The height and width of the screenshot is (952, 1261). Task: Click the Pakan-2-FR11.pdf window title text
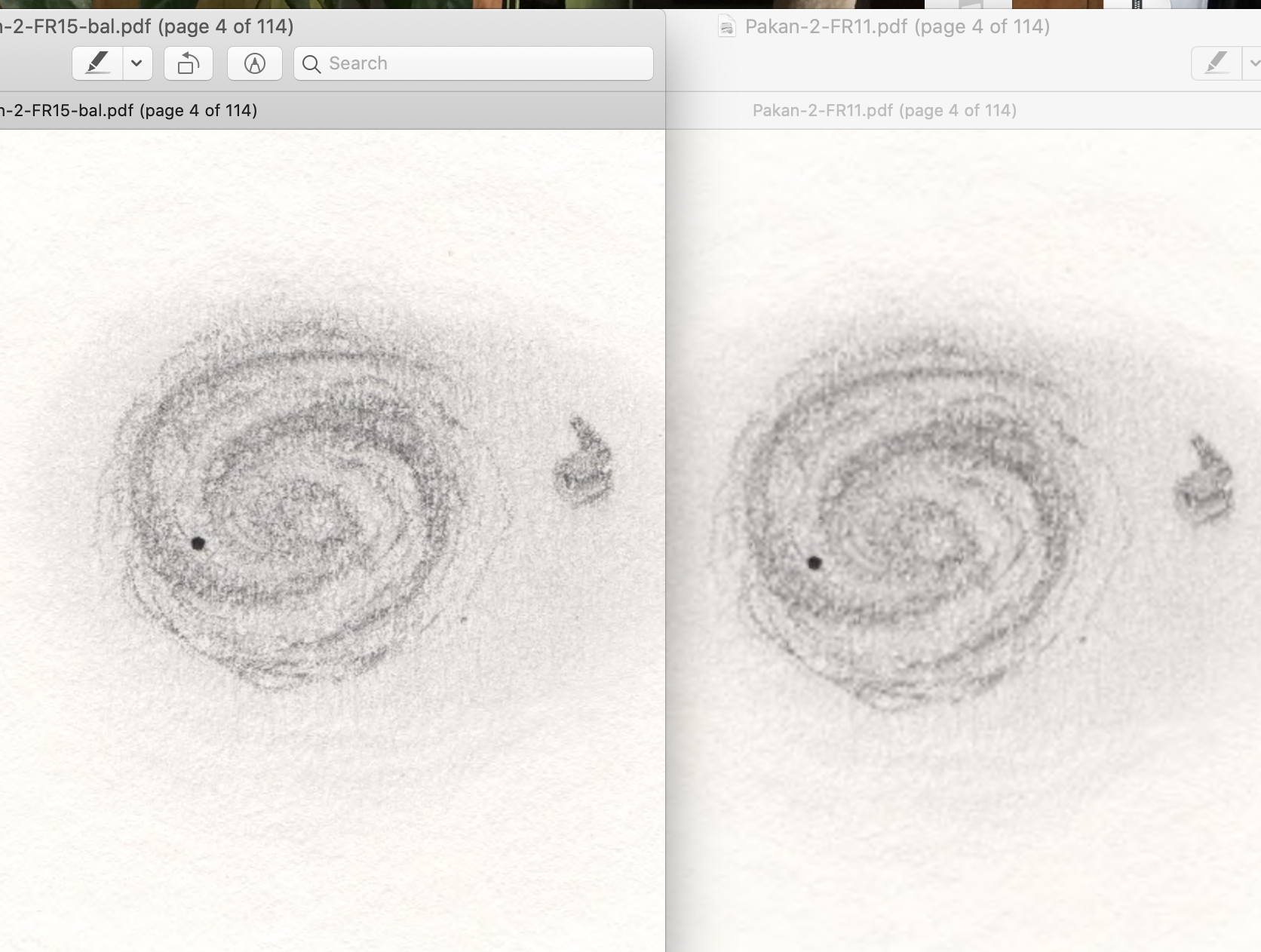coord(897,26)
